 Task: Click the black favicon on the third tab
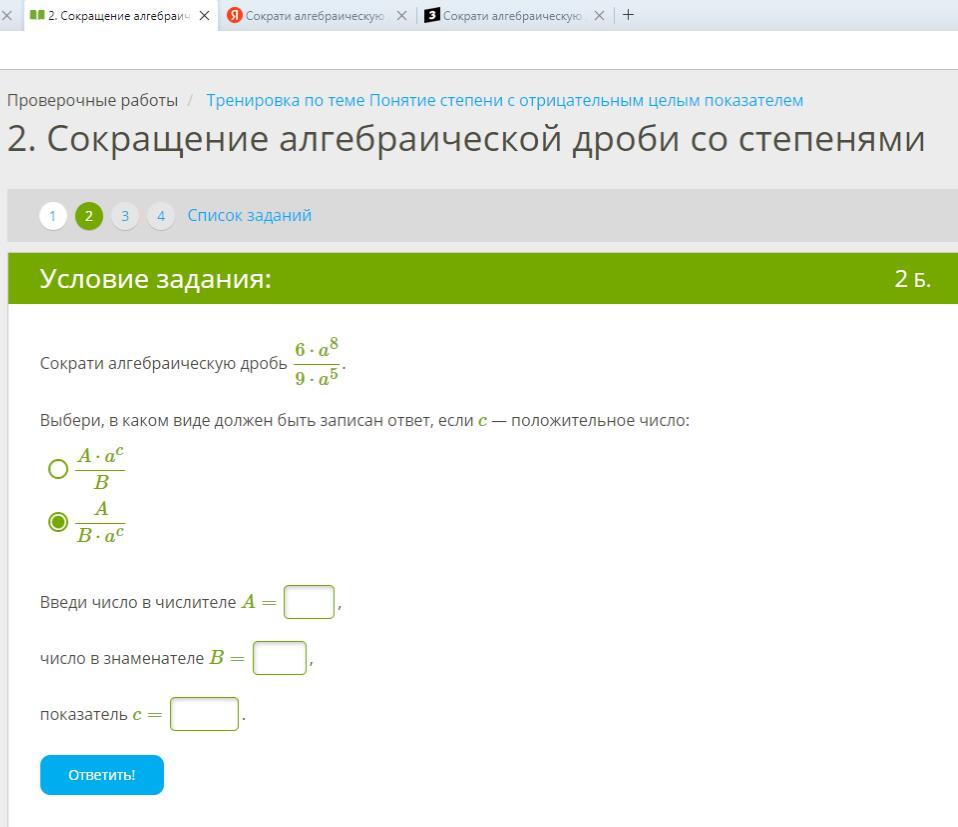(432, 15)
